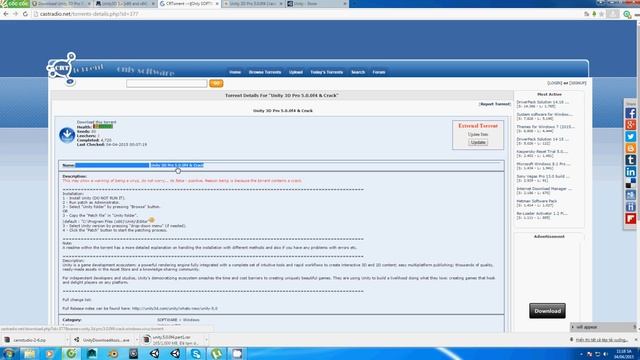The width and height of the screenshot is (640, 360).
Task: Open the Hetman Software Pack listing
Action: [537, 201]
